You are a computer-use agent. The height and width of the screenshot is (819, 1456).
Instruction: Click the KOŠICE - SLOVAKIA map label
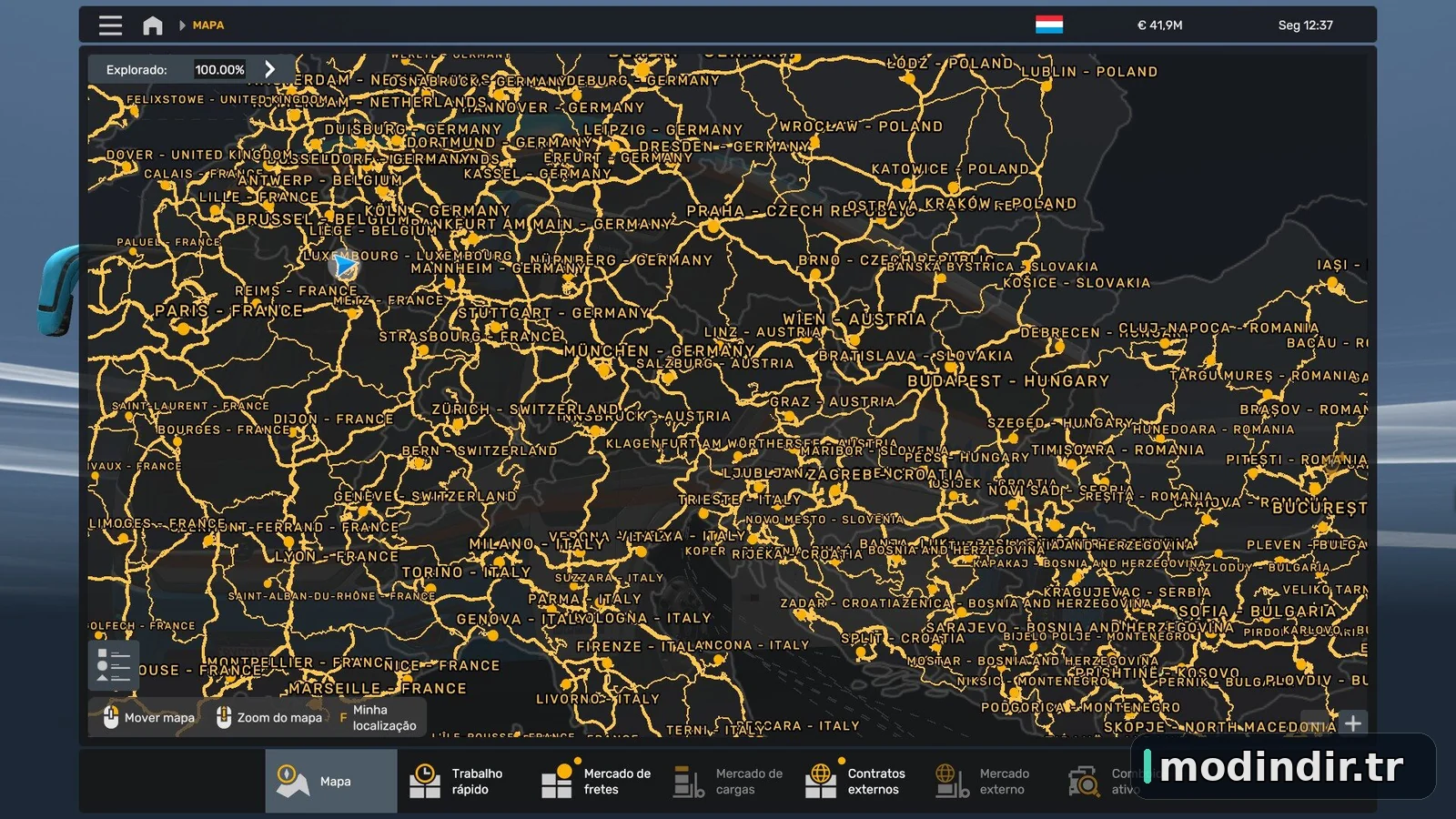pyautogui.click(x=1077, y=283)
